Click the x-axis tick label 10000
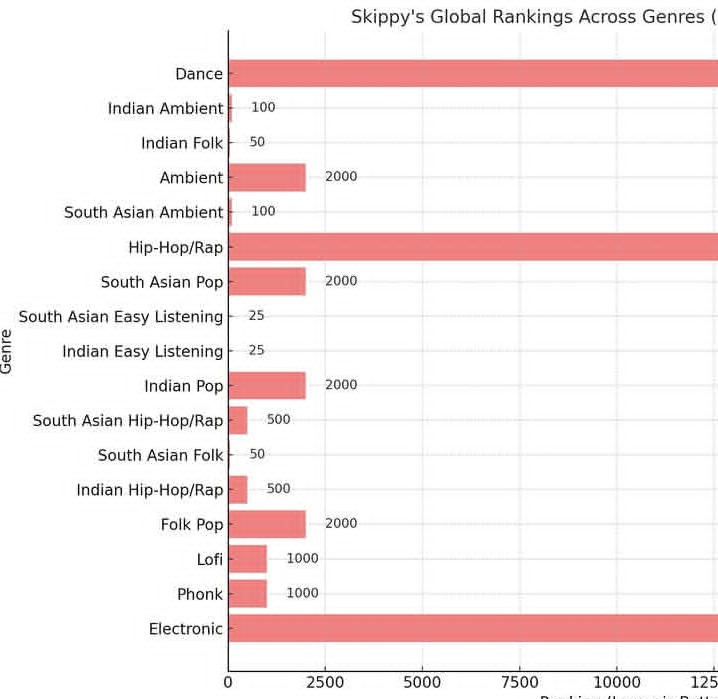This screenshot has height=699, width=718. (x=617, y=683)
